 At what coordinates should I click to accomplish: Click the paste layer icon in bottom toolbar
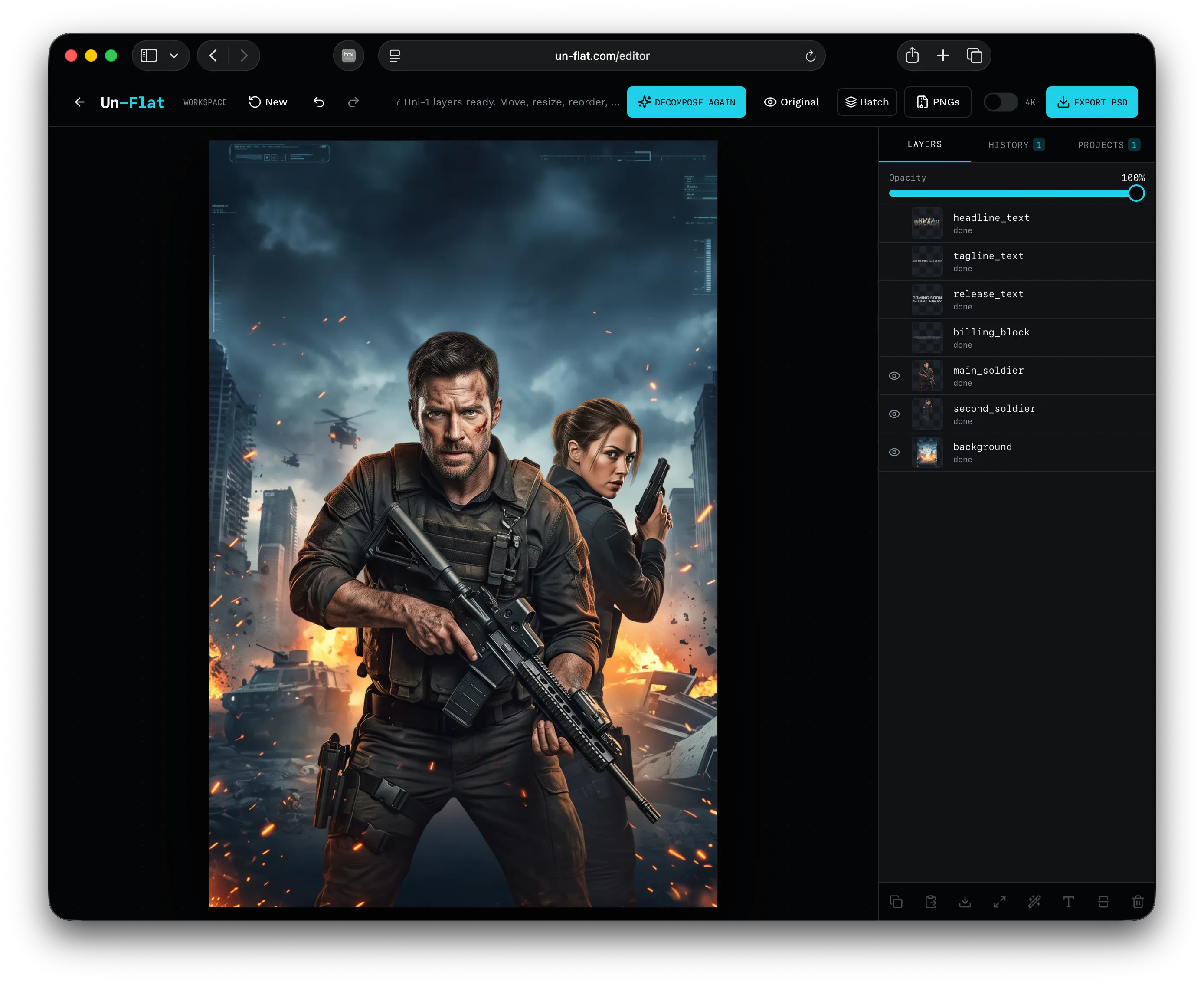point(931,902)
